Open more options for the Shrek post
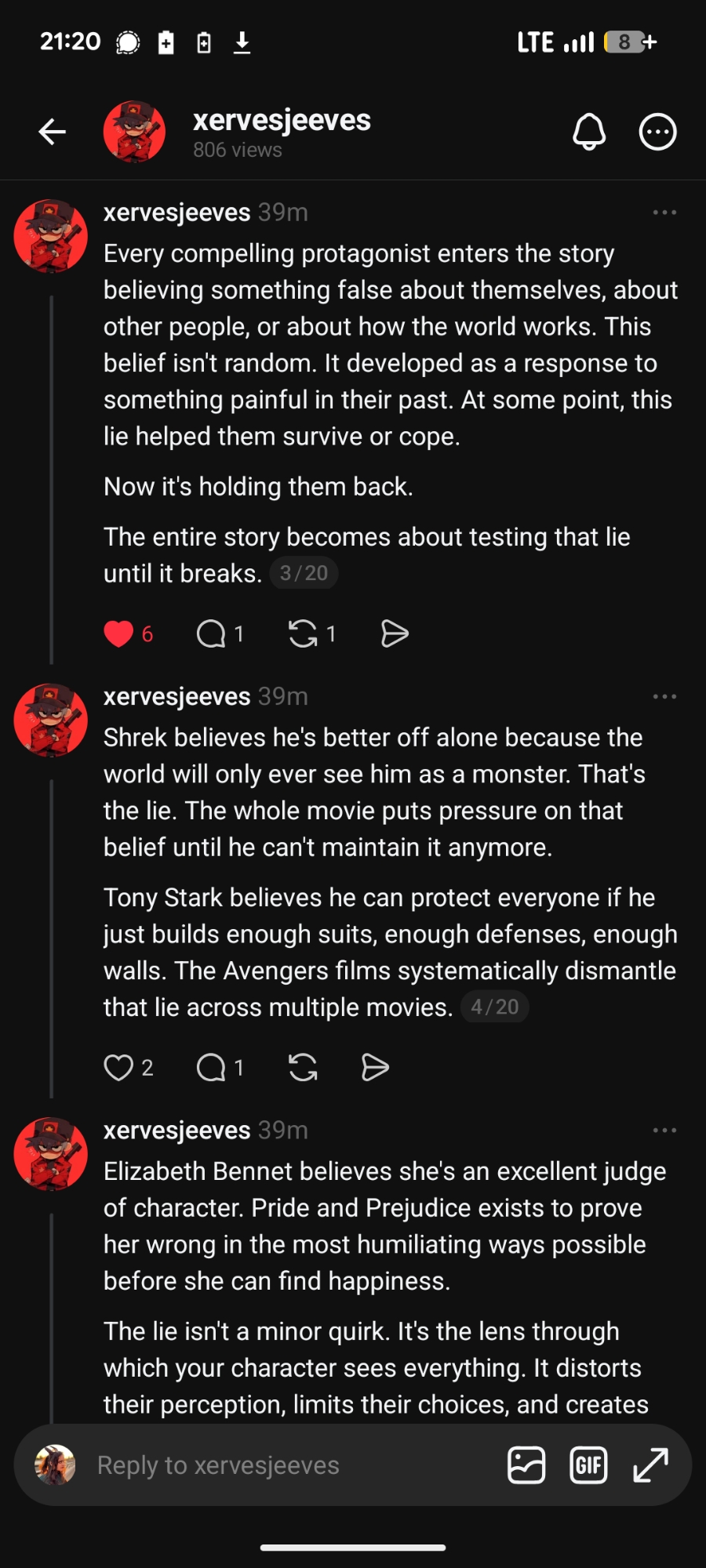The height and width of the screenshot is (1568, 706). tap(664, 696)
